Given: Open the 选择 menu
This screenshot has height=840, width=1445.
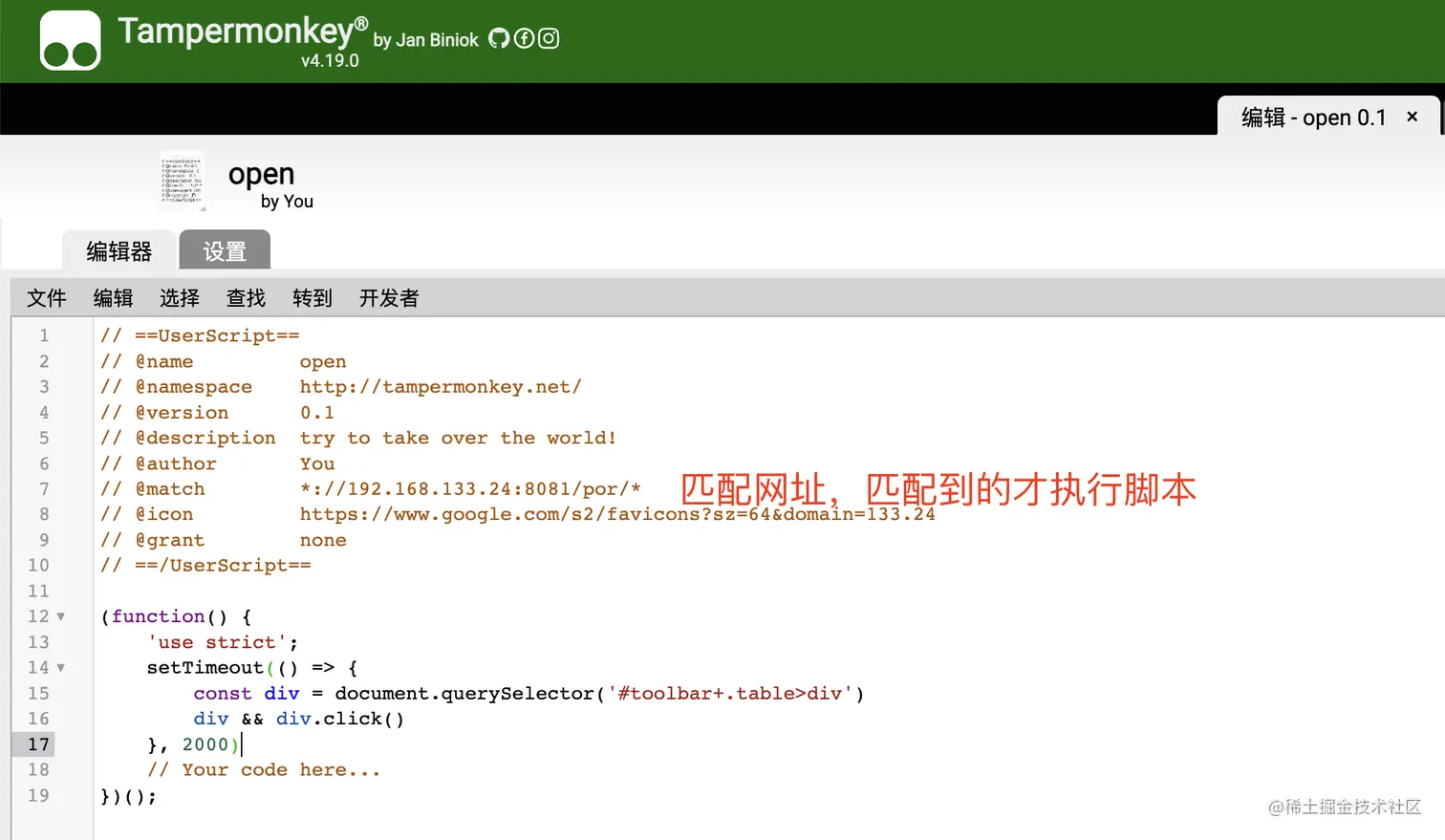Looking at the screenshot, I should 180,298.
